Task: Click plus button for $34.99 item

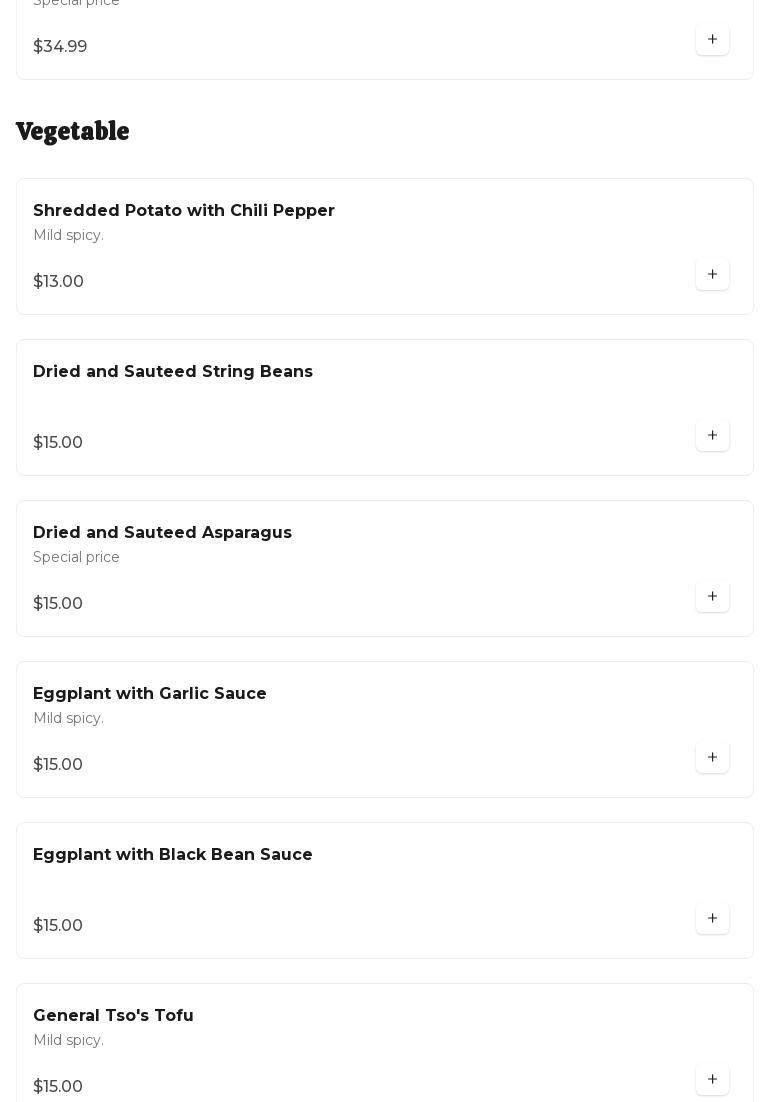Action: [712, 39]
